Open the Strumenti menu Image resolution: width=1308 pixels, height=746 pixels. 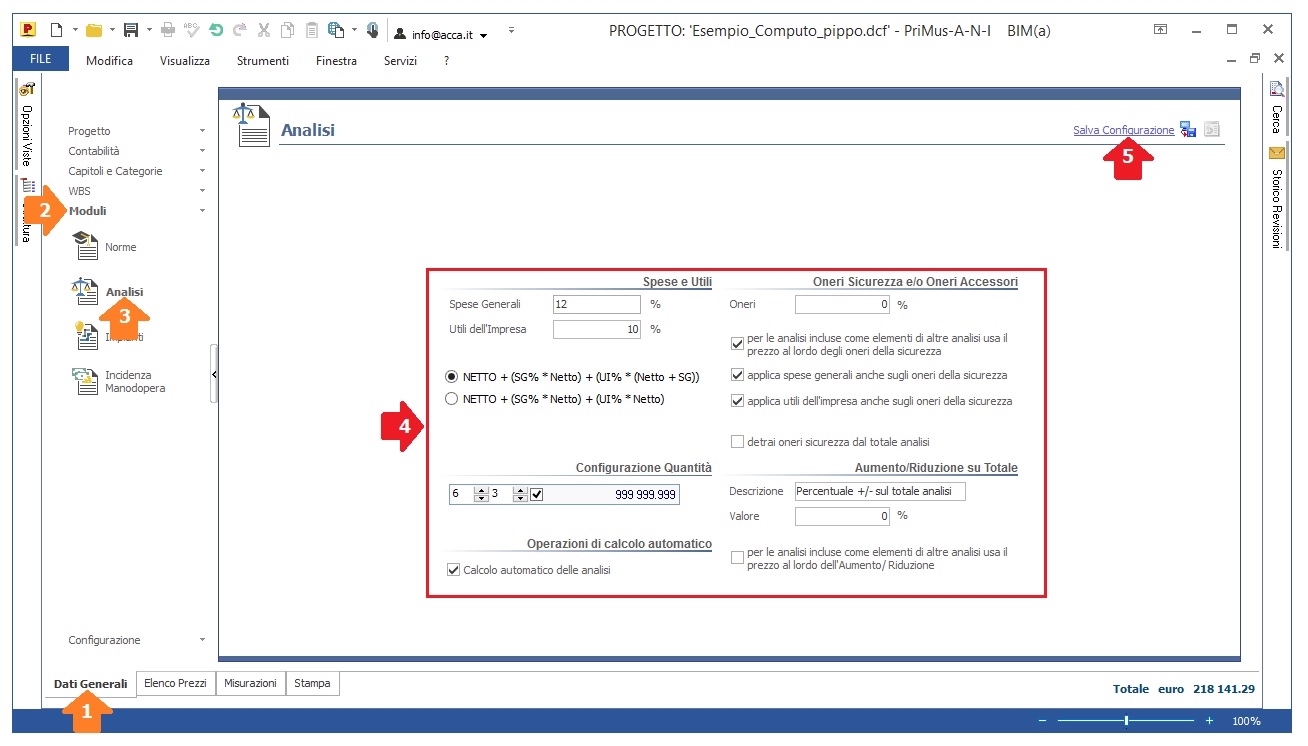pos(262,61)
